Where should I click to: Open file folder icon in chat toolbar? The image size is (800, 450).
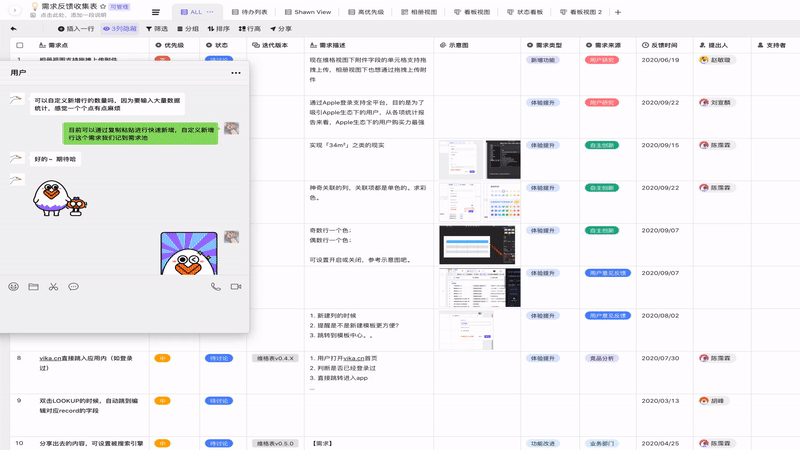pos(34,287)
